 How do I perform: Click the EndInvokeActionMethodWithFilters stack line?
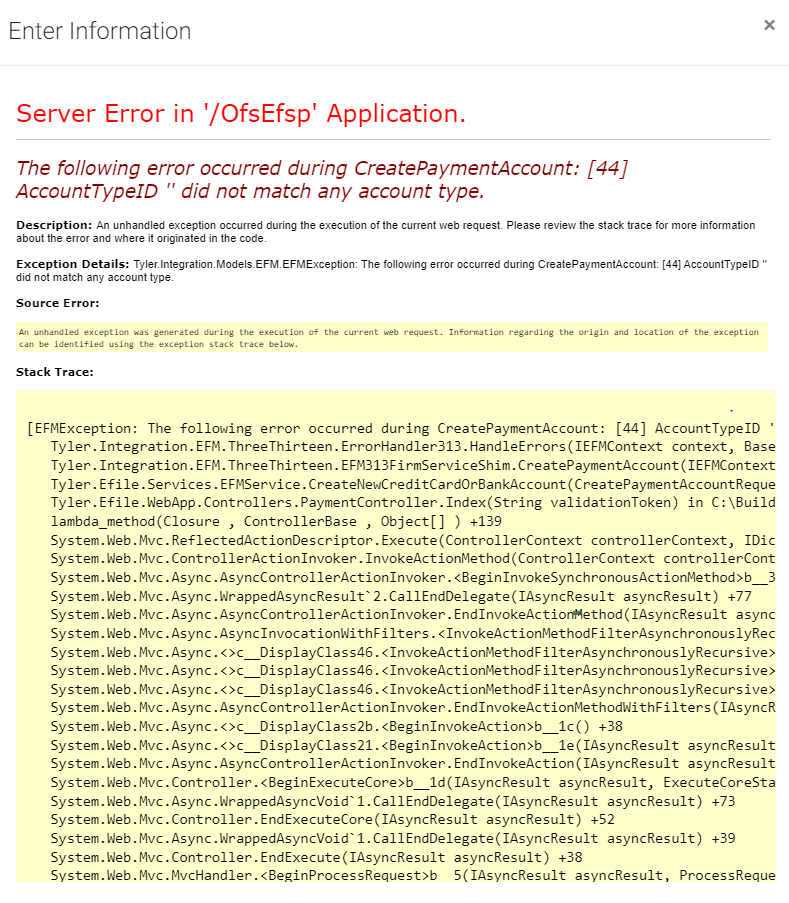(413, 707)
